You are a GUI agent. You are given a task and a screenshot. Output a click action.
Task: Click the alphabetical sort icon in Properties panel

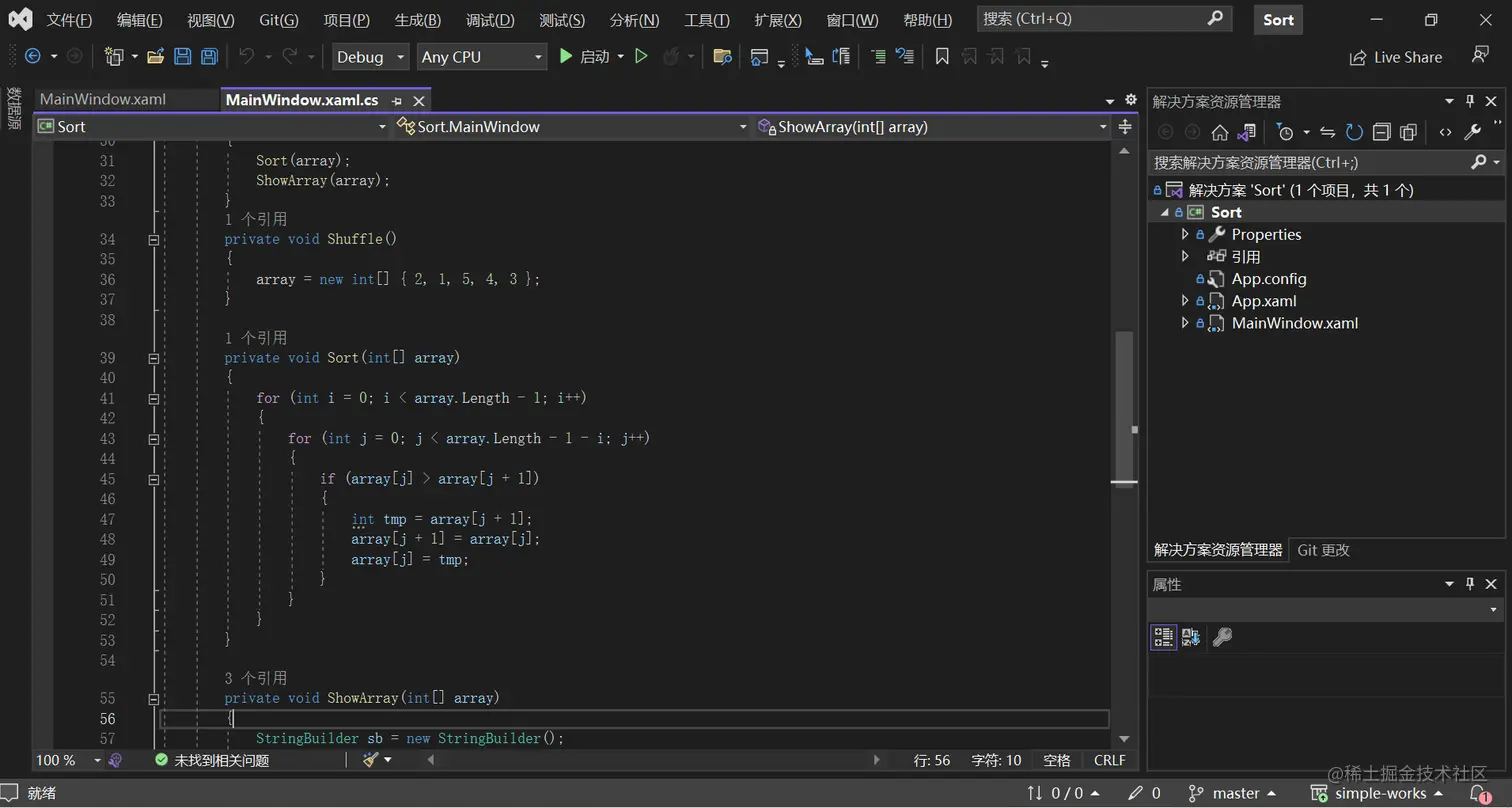click(1190, 637)
